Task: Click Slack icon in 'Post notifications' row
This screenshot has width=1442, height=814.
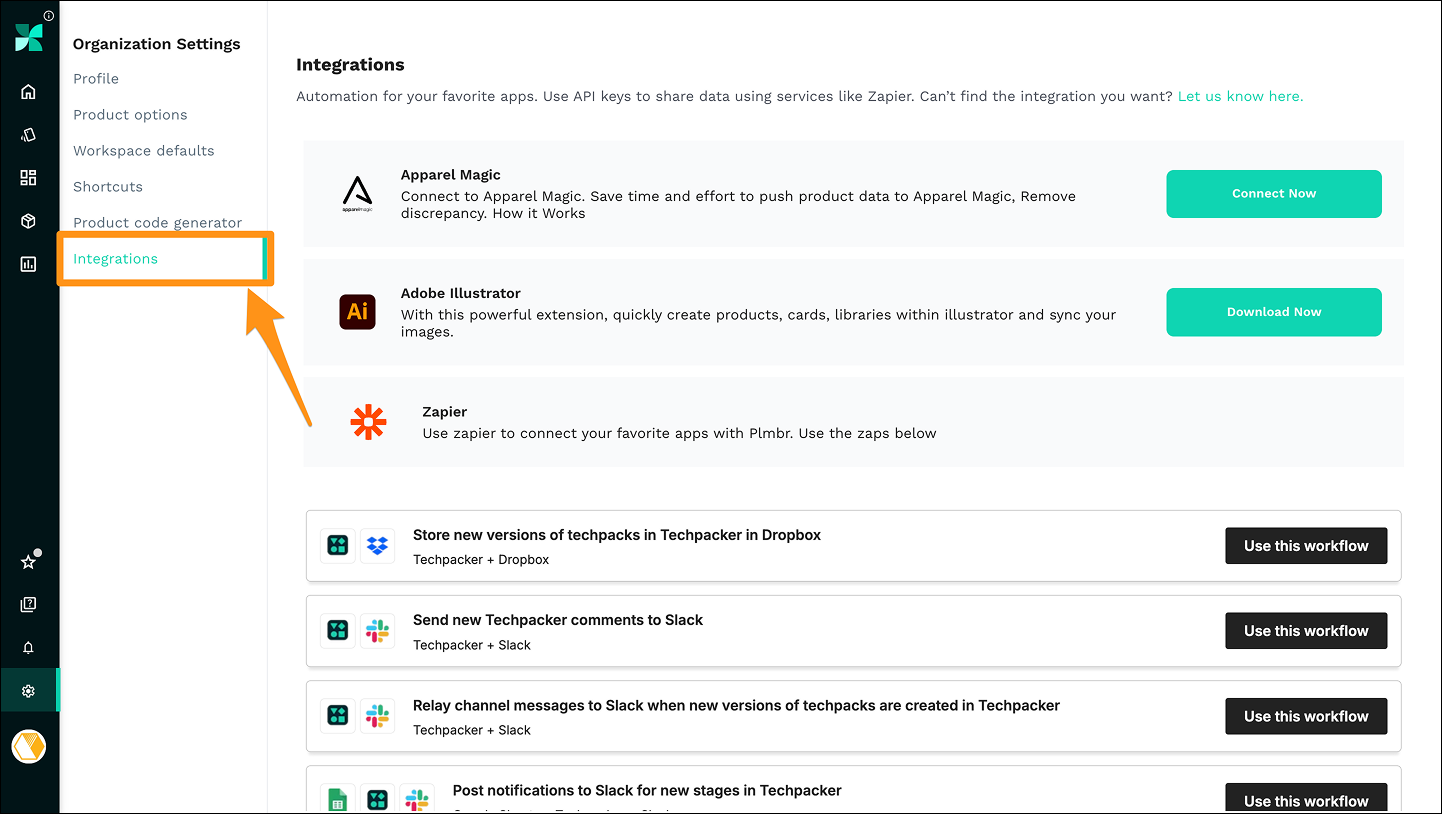Action: click(417, 800)
